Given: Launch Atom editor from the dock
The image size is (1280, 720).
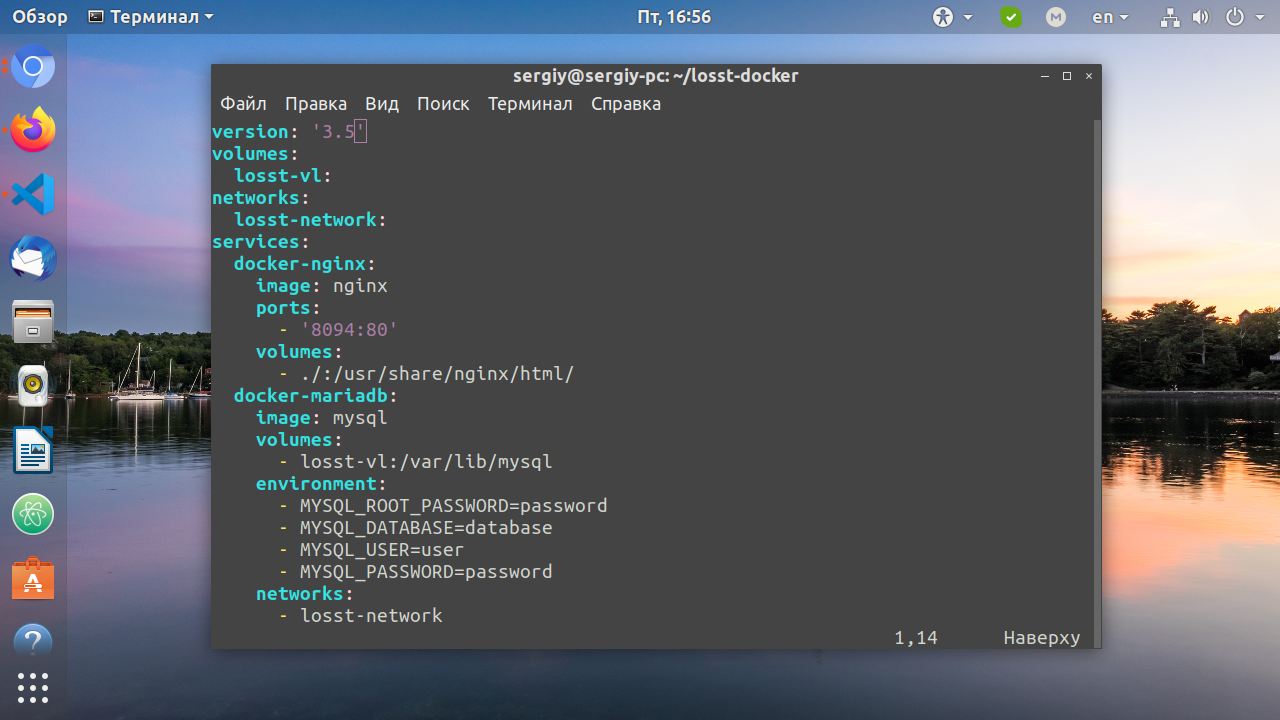Looking at the screenshot, I should coord(33,514).
